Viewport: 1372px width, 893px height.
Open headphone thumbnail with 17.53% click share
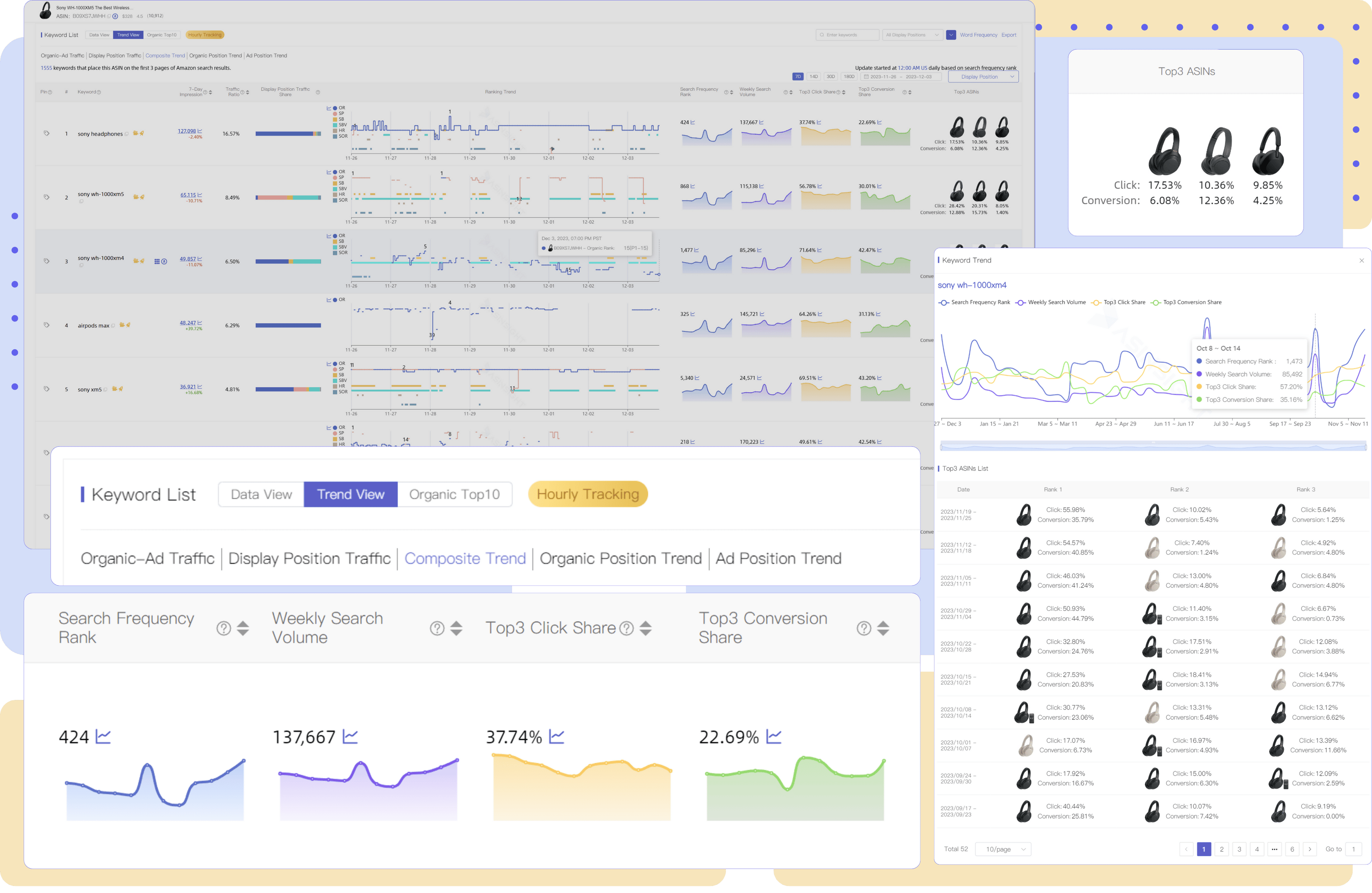pos(1165,151)
